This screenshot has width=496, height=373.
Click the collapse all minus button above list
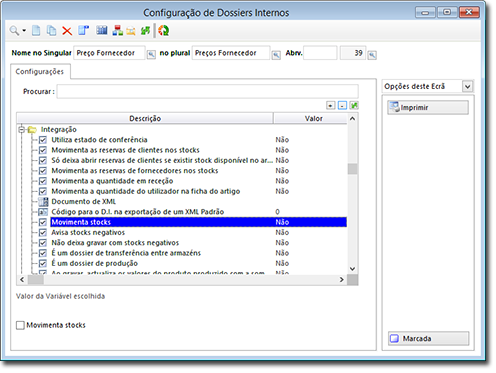click(342, 106)
